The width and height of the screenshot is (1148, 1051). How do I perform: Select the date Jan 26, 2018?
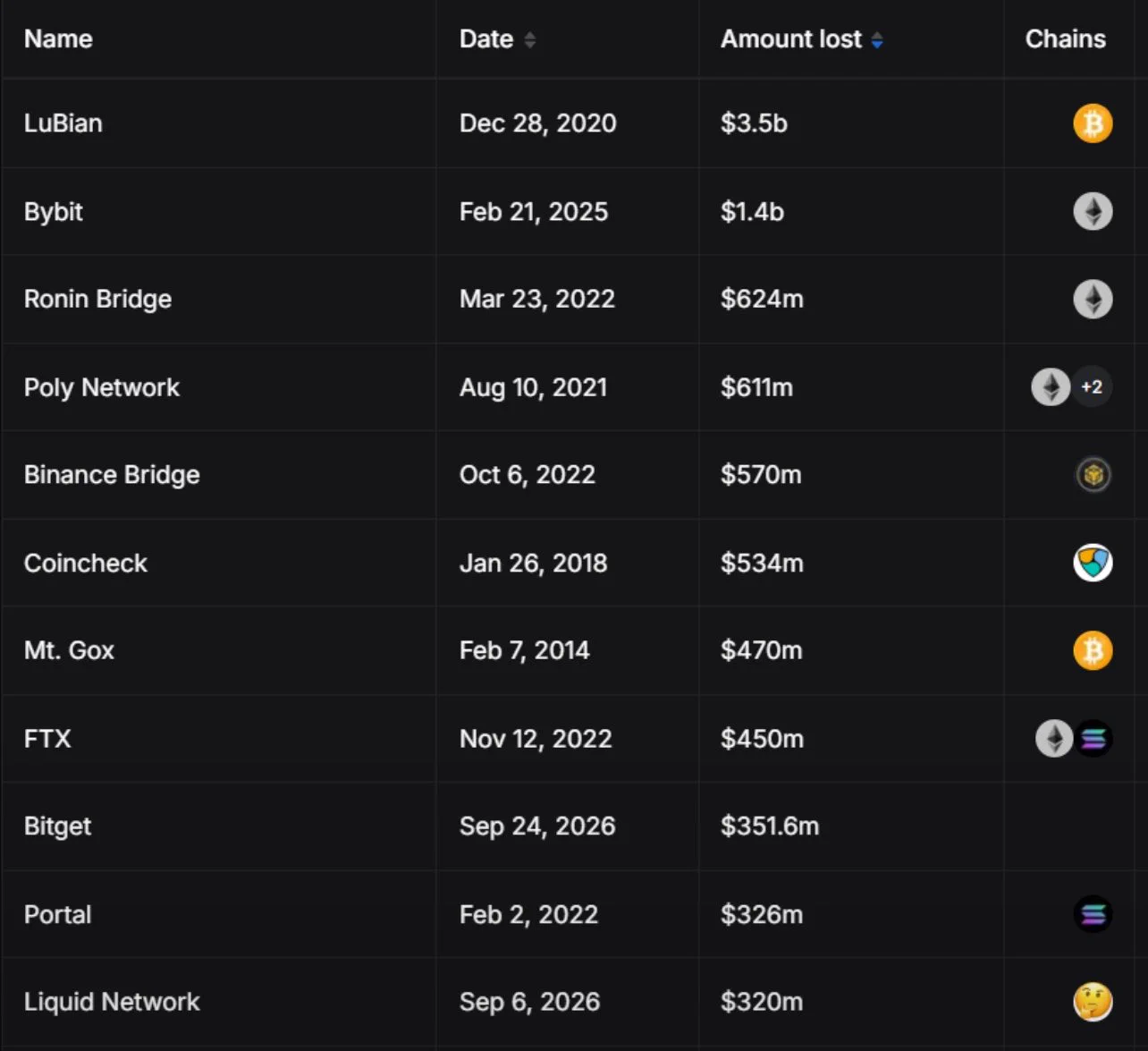534,563
